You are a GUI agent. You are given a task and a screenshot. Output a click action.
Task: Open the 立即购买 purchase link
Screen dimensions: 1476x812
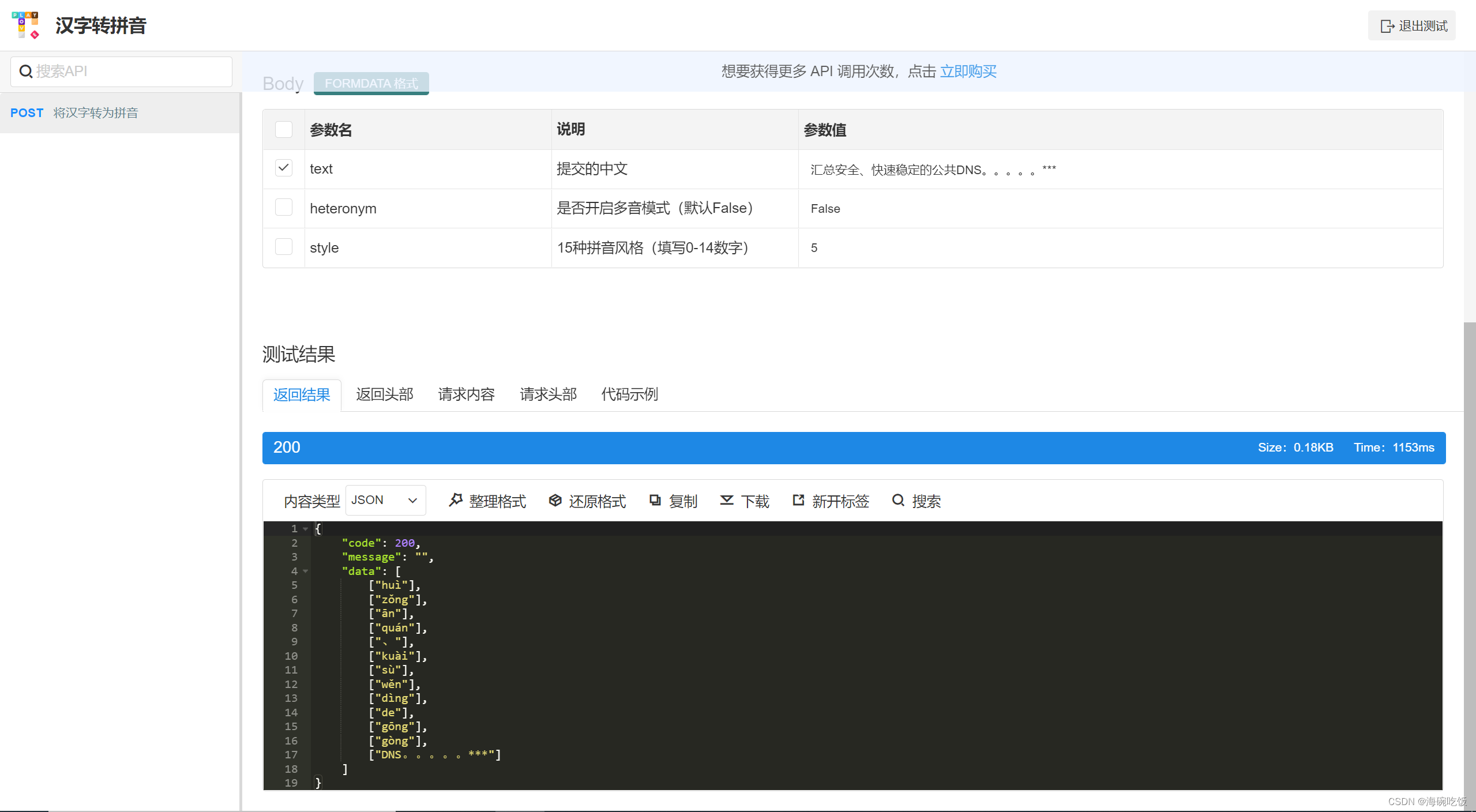[968, 71]
